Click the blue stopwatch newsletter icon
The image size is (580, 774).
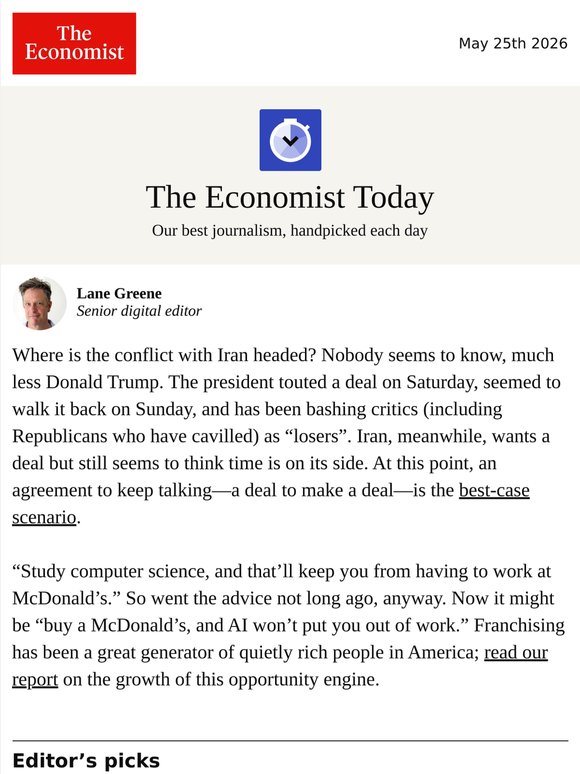pyautogui.click(x=290, y=140)
